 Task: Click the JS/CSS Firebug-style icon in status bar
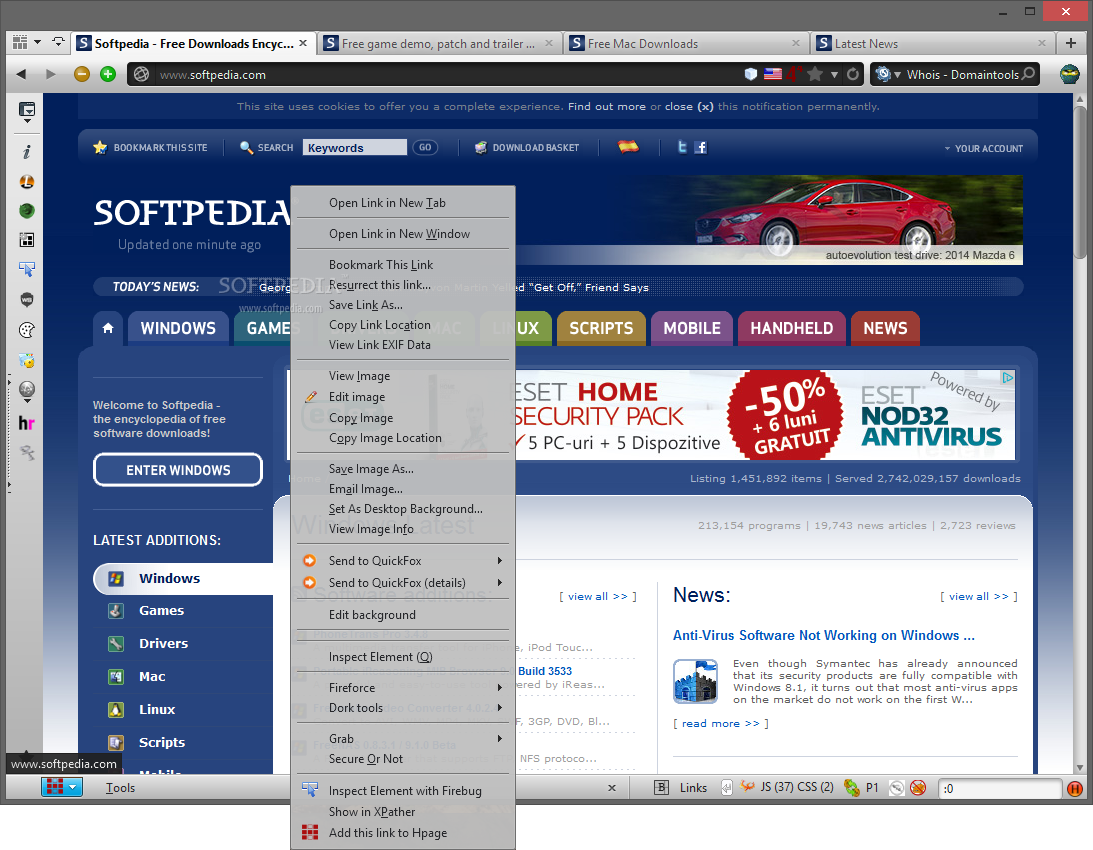click(747, 787)
